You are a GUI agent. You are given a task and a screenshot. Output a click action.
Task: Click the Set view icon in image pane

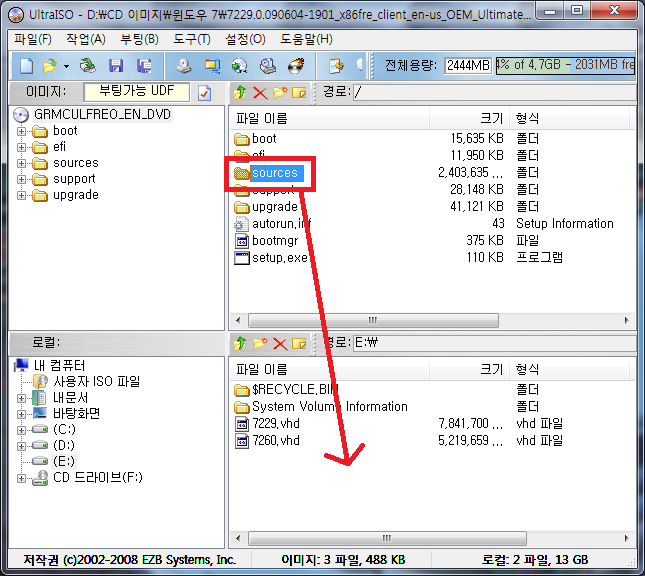pos(299,93)
